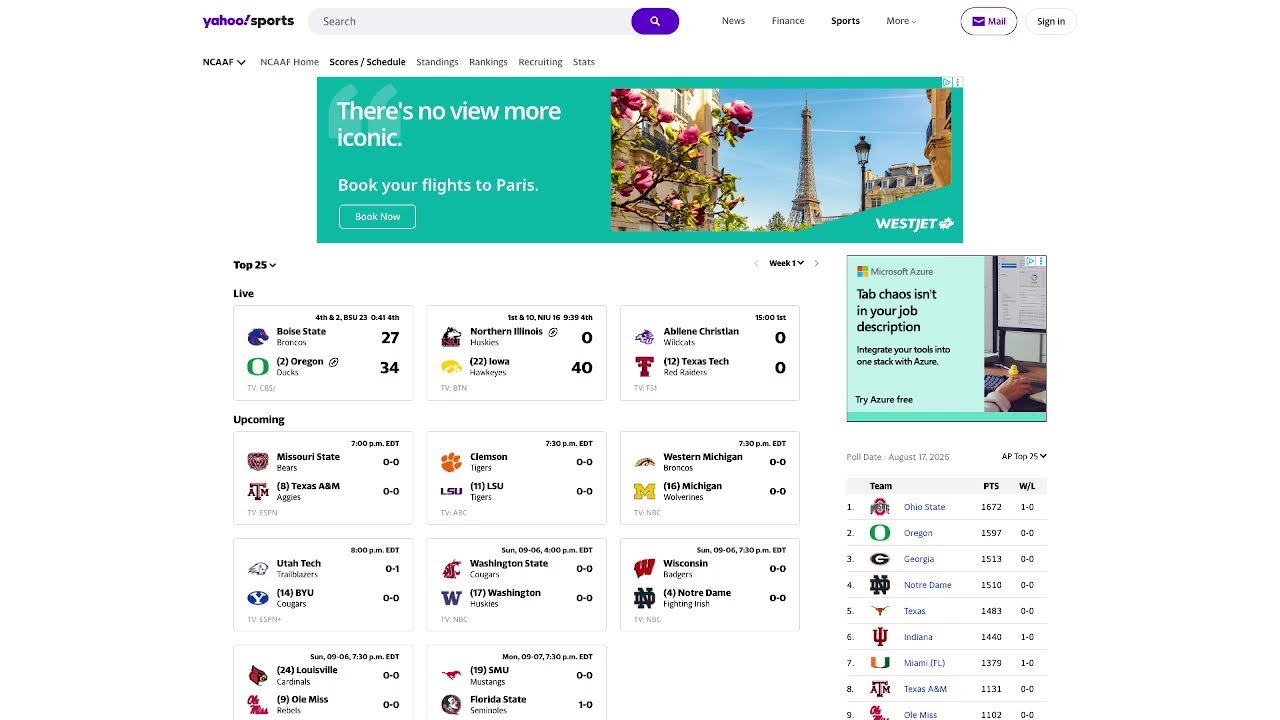Click the purple search magnifier button
The height and width of the screenshot is (720, 1280).
[x=655, y=21]
